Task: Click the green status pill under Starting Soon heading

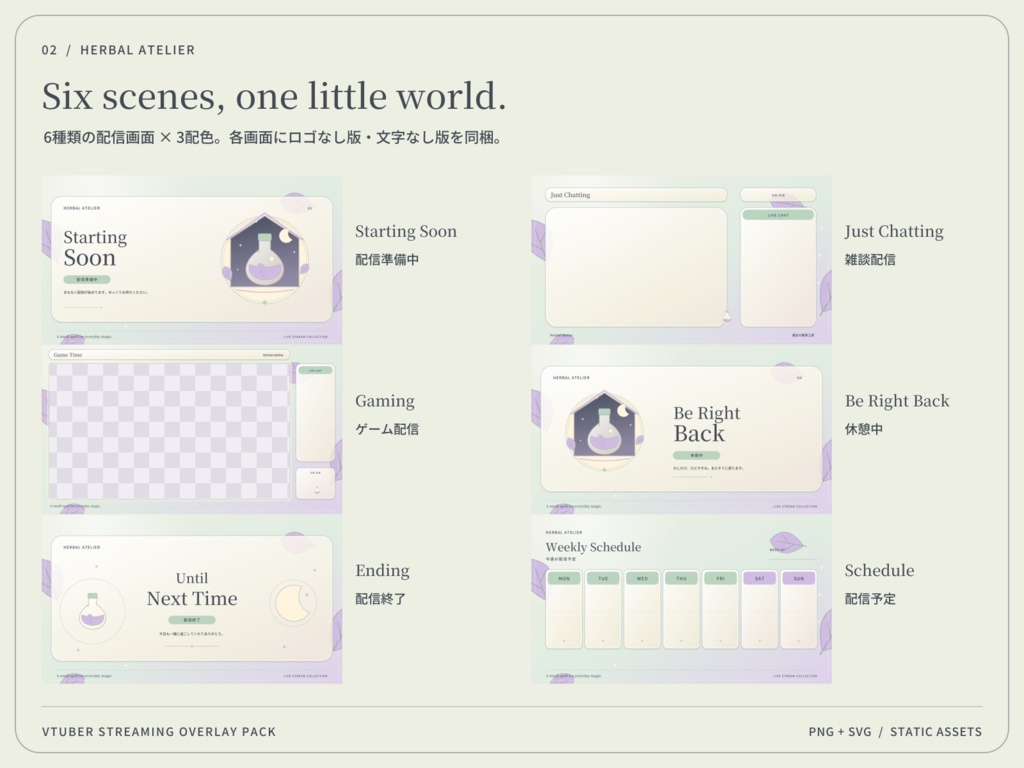Action: (87, 280)
